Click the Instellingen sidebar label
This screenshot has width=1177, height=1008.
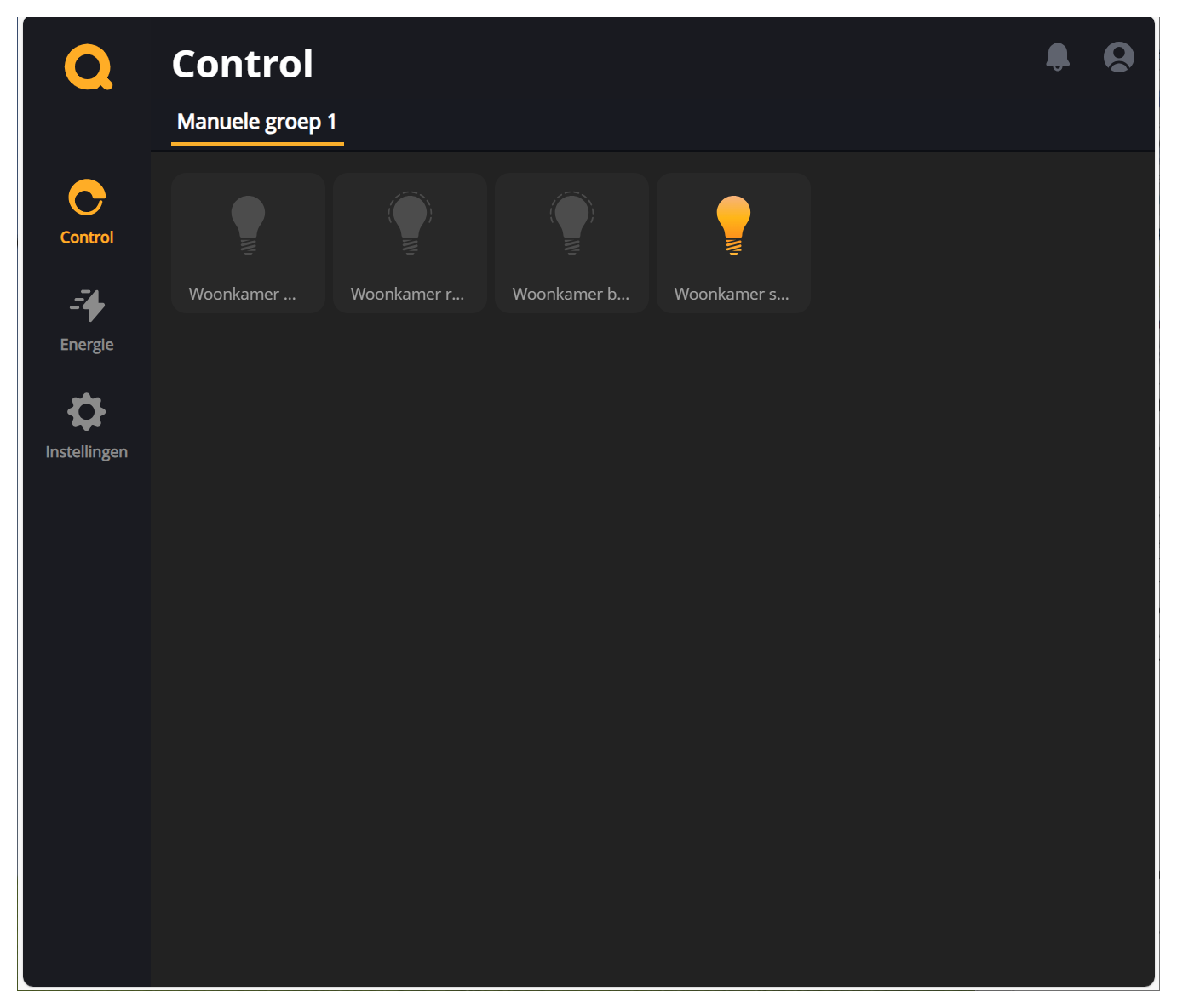coord(87,452)
